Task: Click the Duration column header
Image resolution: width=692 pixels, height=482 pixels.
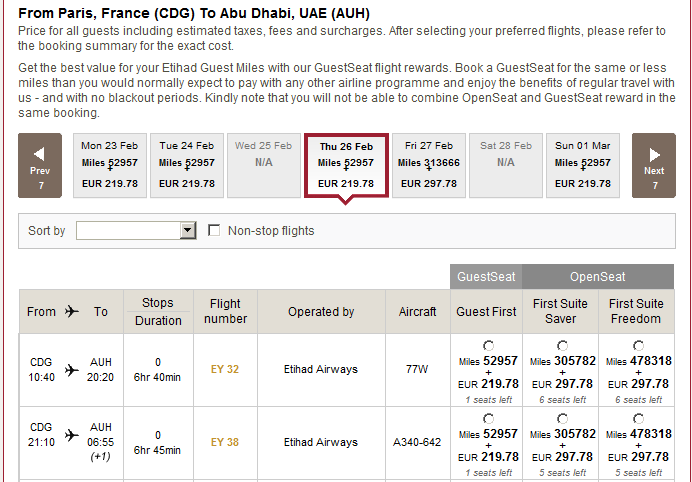Action: coord(158,321)
